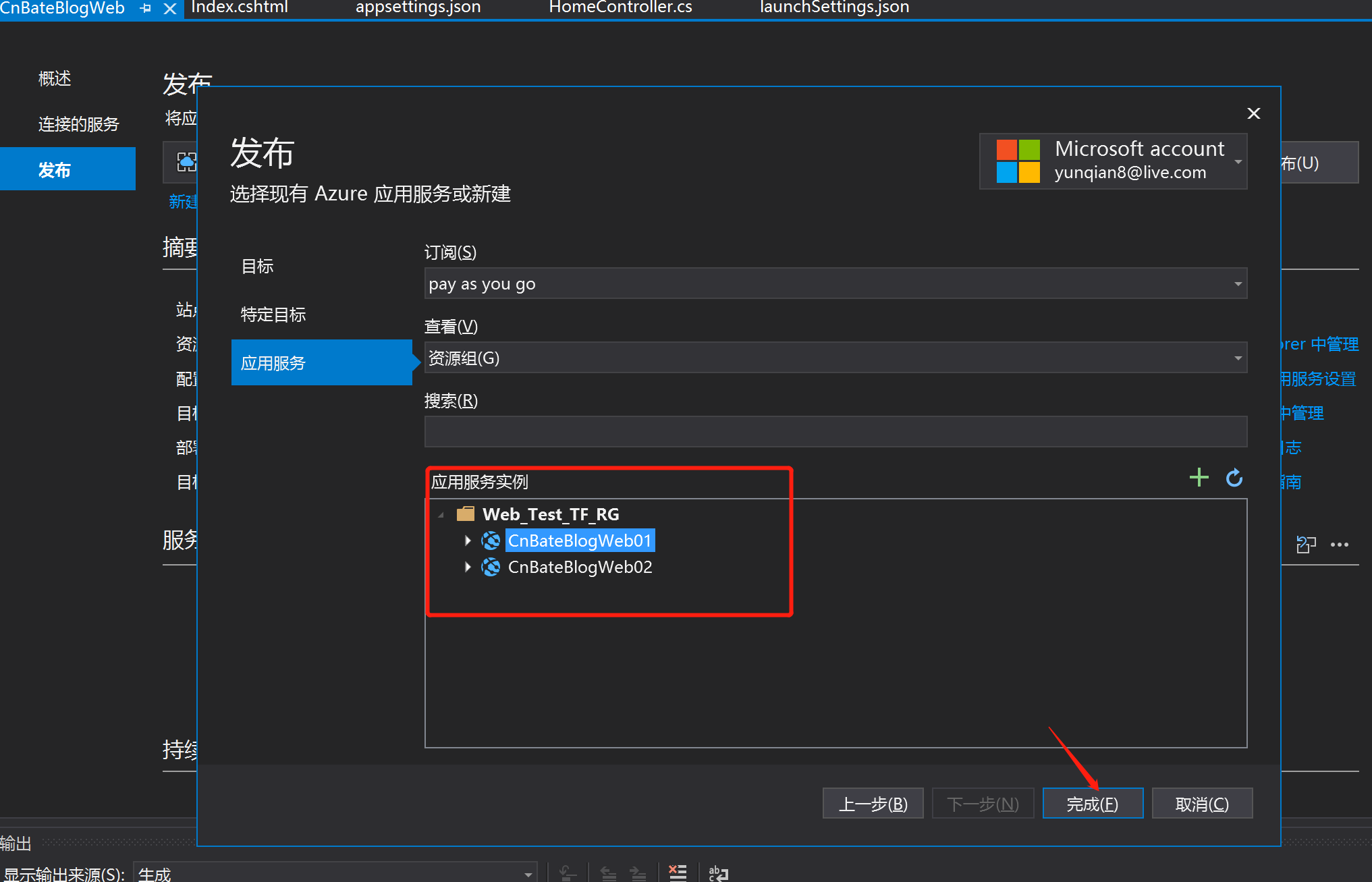Close the publish dialog with the X

click(x=1253, y=113)
